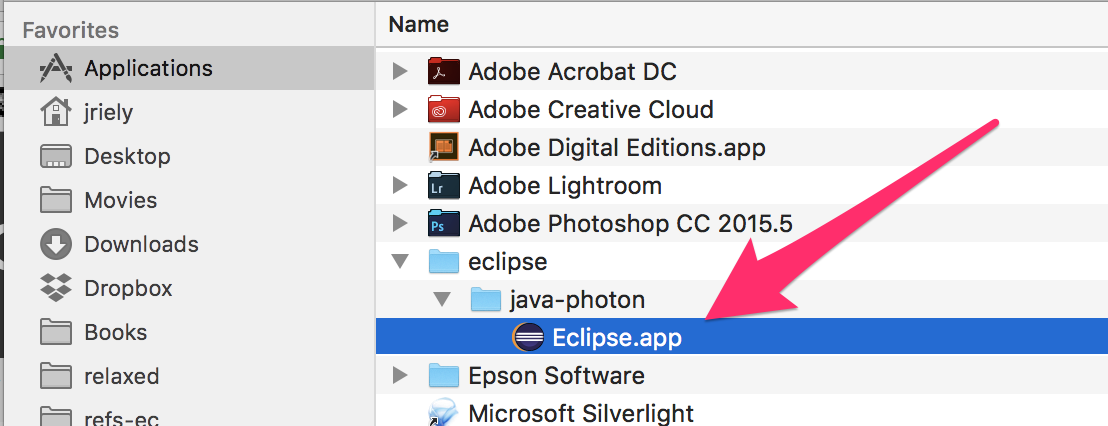Select the Movies folder in sidebar
Viewport: 1108px width, 426px height.
pos(120,200)
